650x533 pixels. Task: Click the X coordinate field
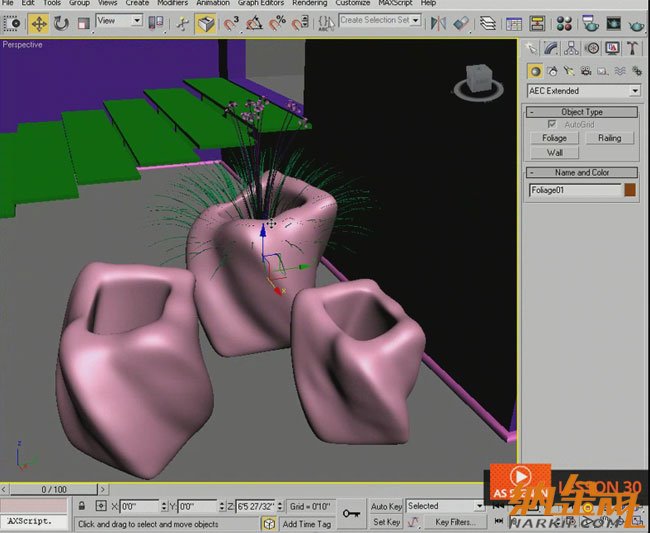point(139,506)
